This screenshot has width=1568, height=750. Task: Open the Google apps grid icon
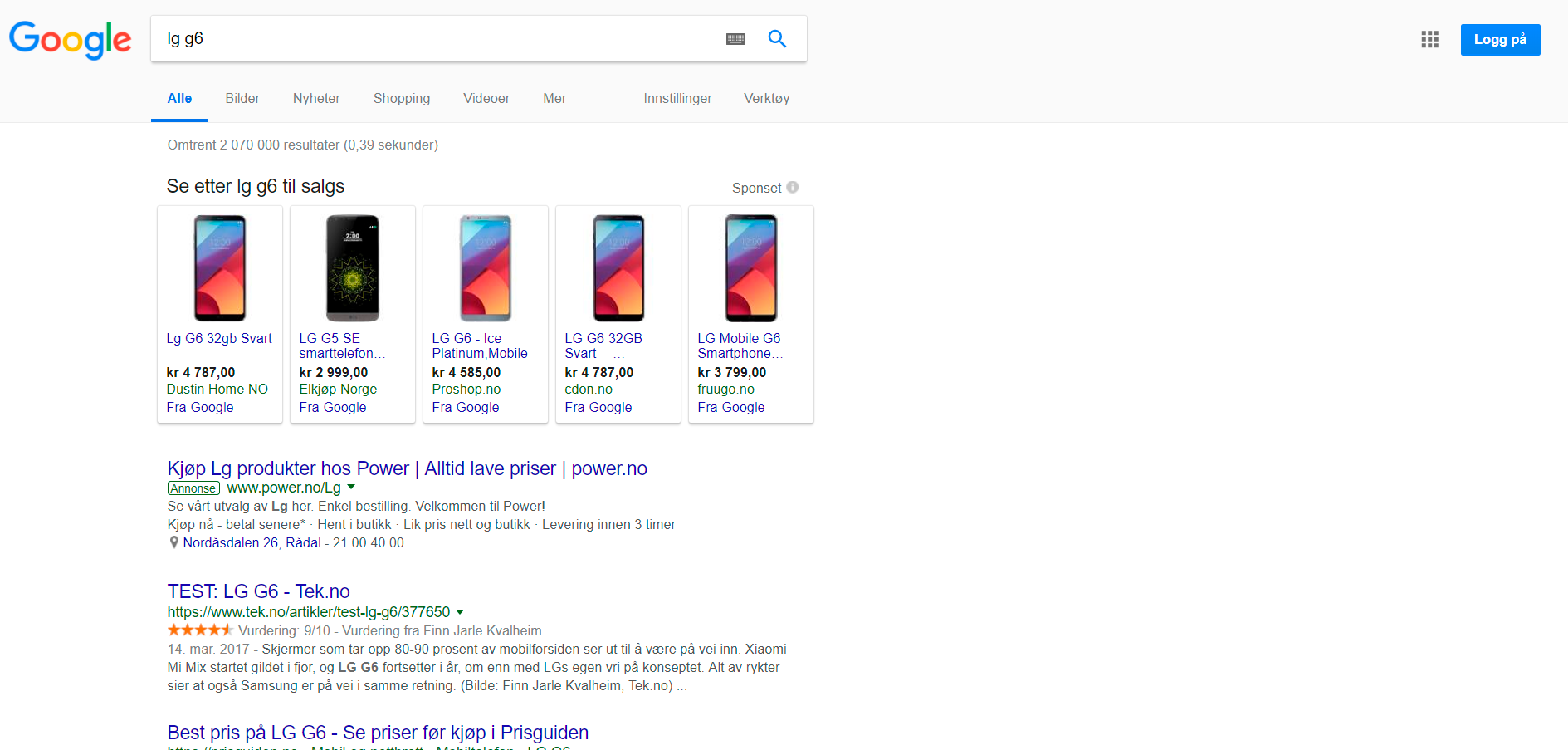coord(1429,39)
